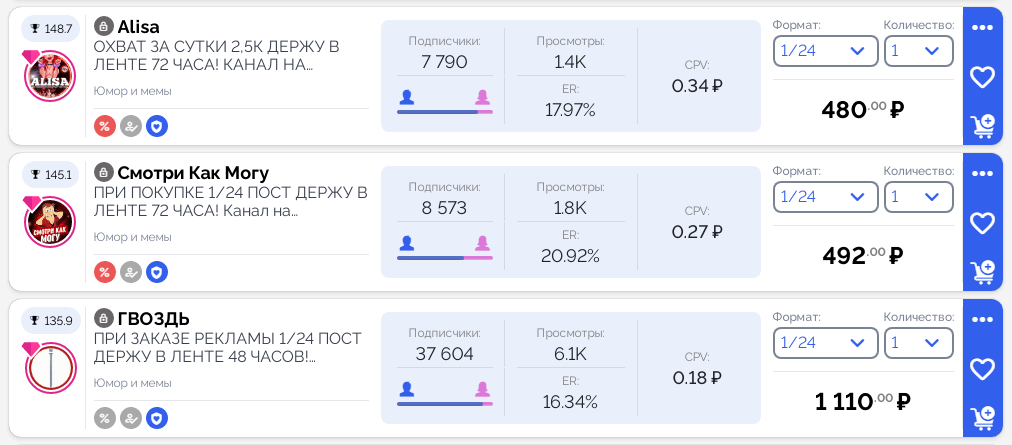Click gray percent badge for ГВОЗДЬ
The width and height of the screenshot is (1012, 445).
(x=105, y=418)
